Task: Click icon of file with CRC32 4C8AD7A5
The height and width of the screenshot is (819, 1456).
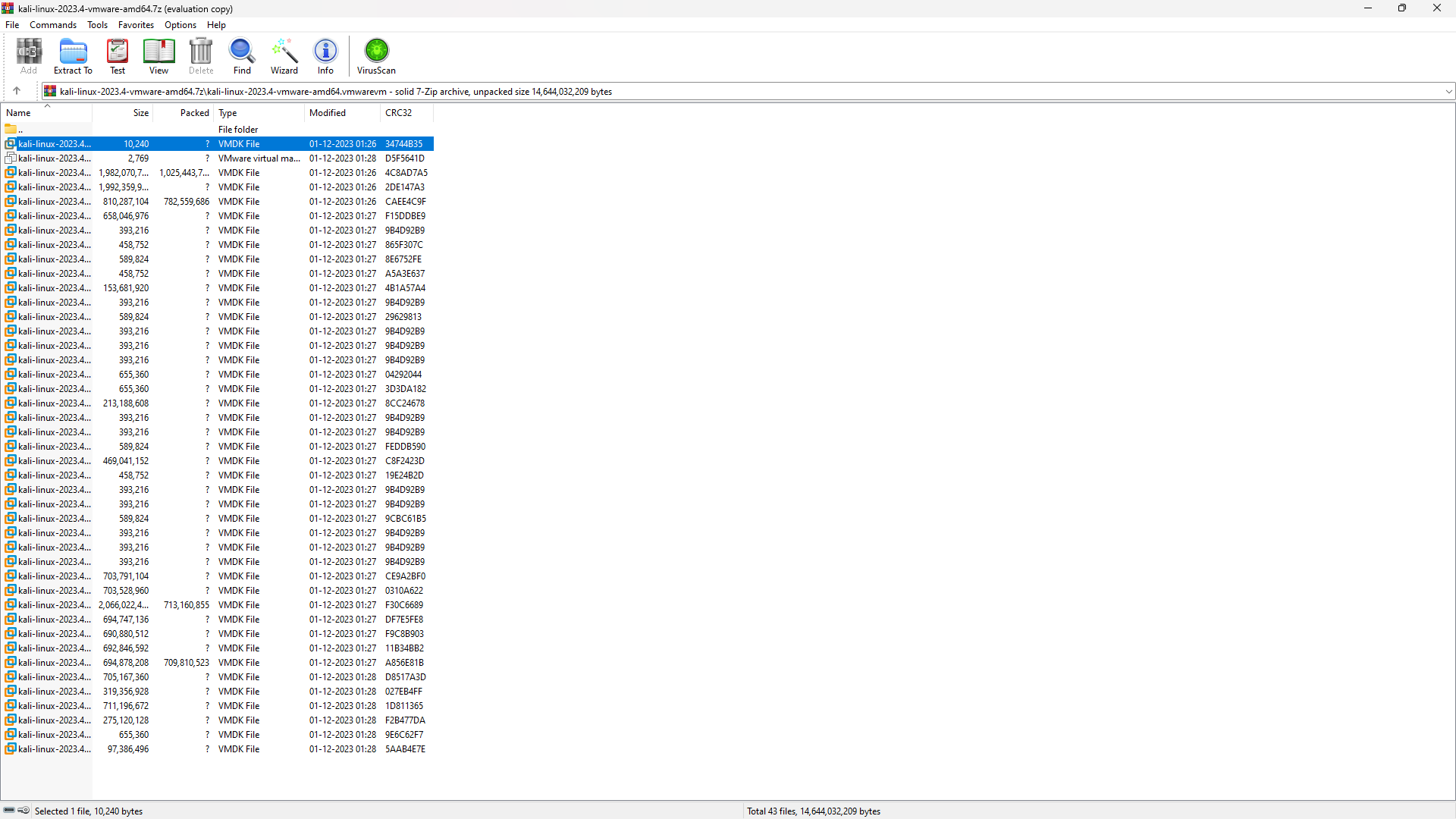Action: click(x=11, y=173)
